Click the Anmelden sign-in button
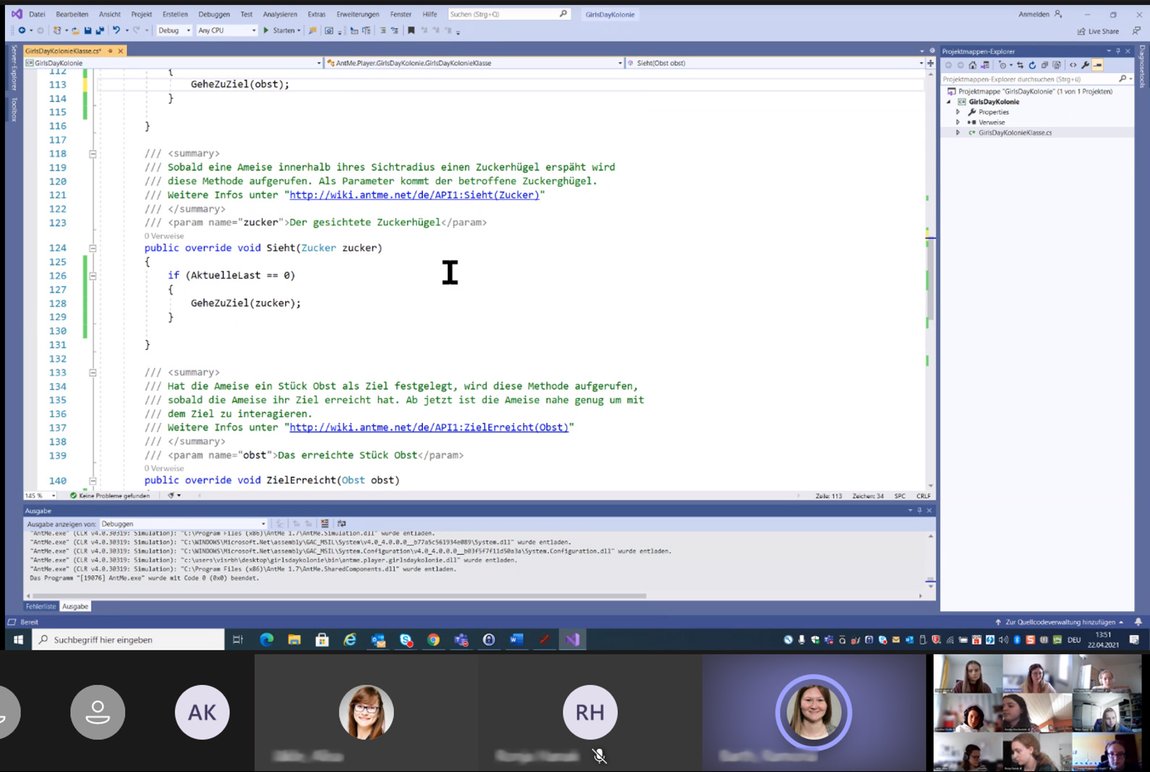Screen dimensions: 1150x772 click(x=1040, y=14)
